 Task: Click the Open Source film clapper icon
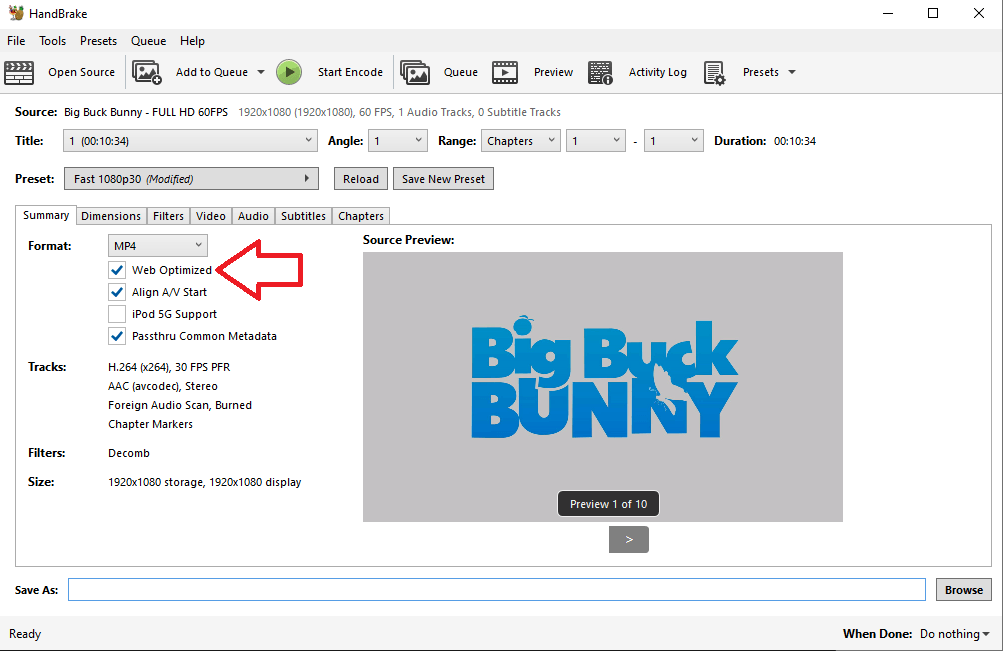[19, 72]
